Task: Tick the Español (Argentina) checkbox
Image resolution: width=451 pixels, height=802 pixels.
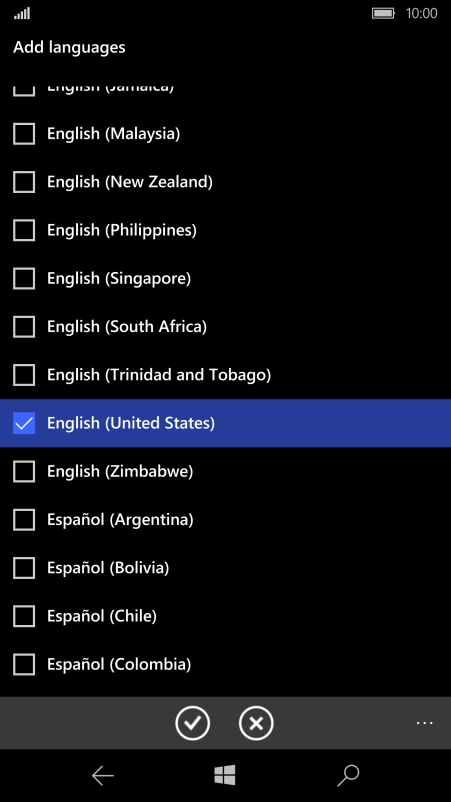Action: pos(24,520)
